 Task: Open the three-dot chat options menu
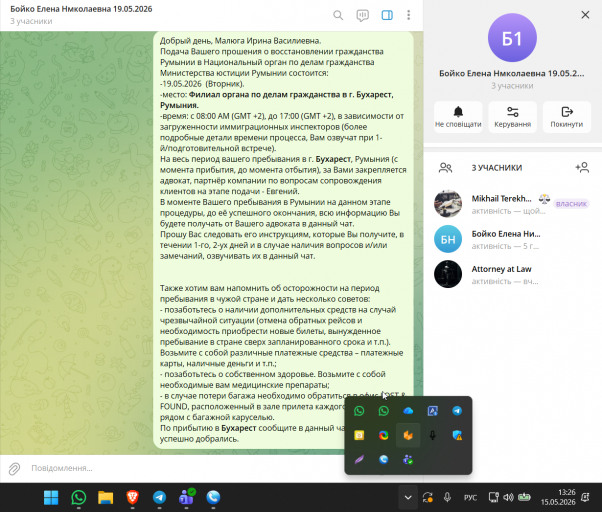pos(408,15)
